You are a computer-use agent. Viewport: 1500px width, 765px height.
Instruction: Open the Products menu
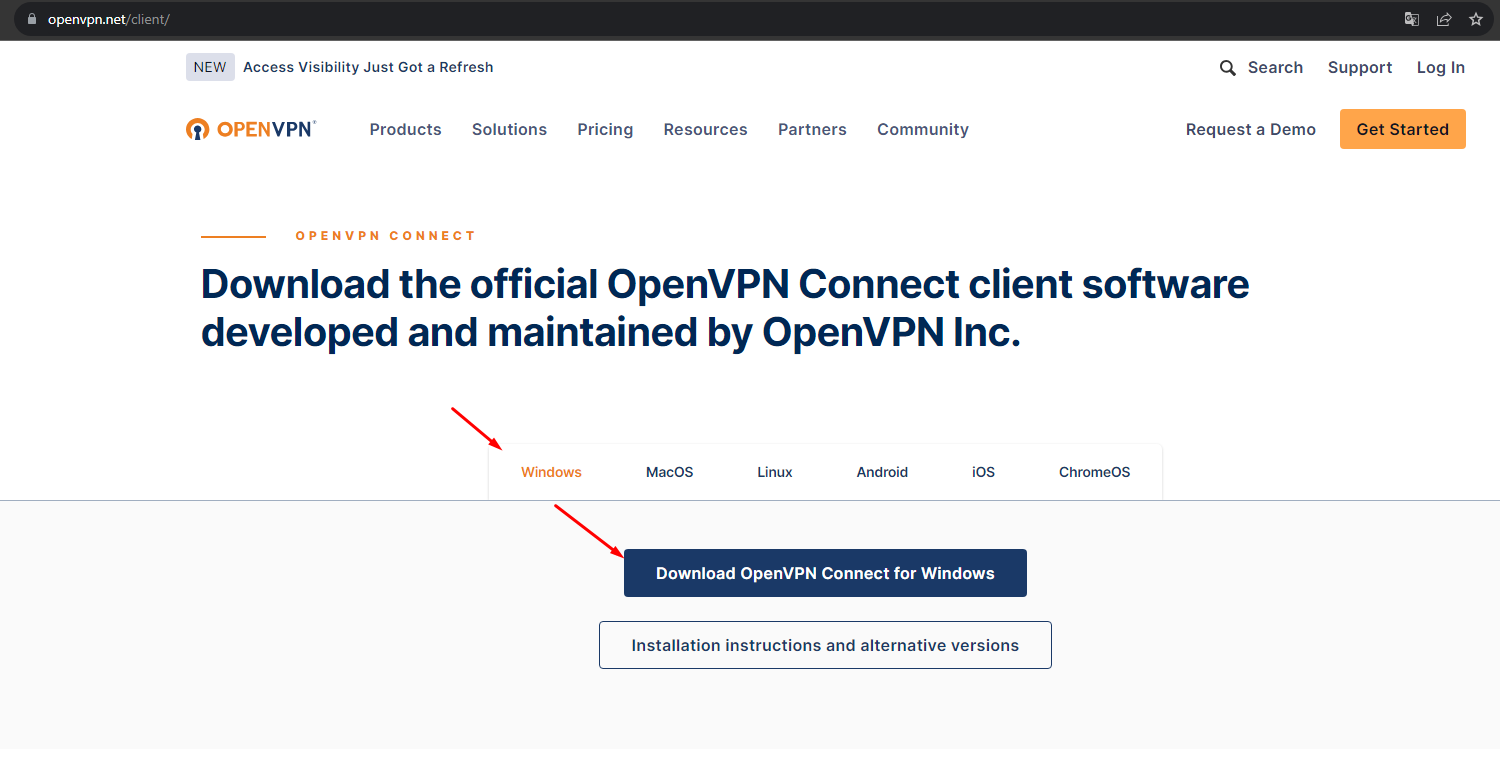coord(405,129)
